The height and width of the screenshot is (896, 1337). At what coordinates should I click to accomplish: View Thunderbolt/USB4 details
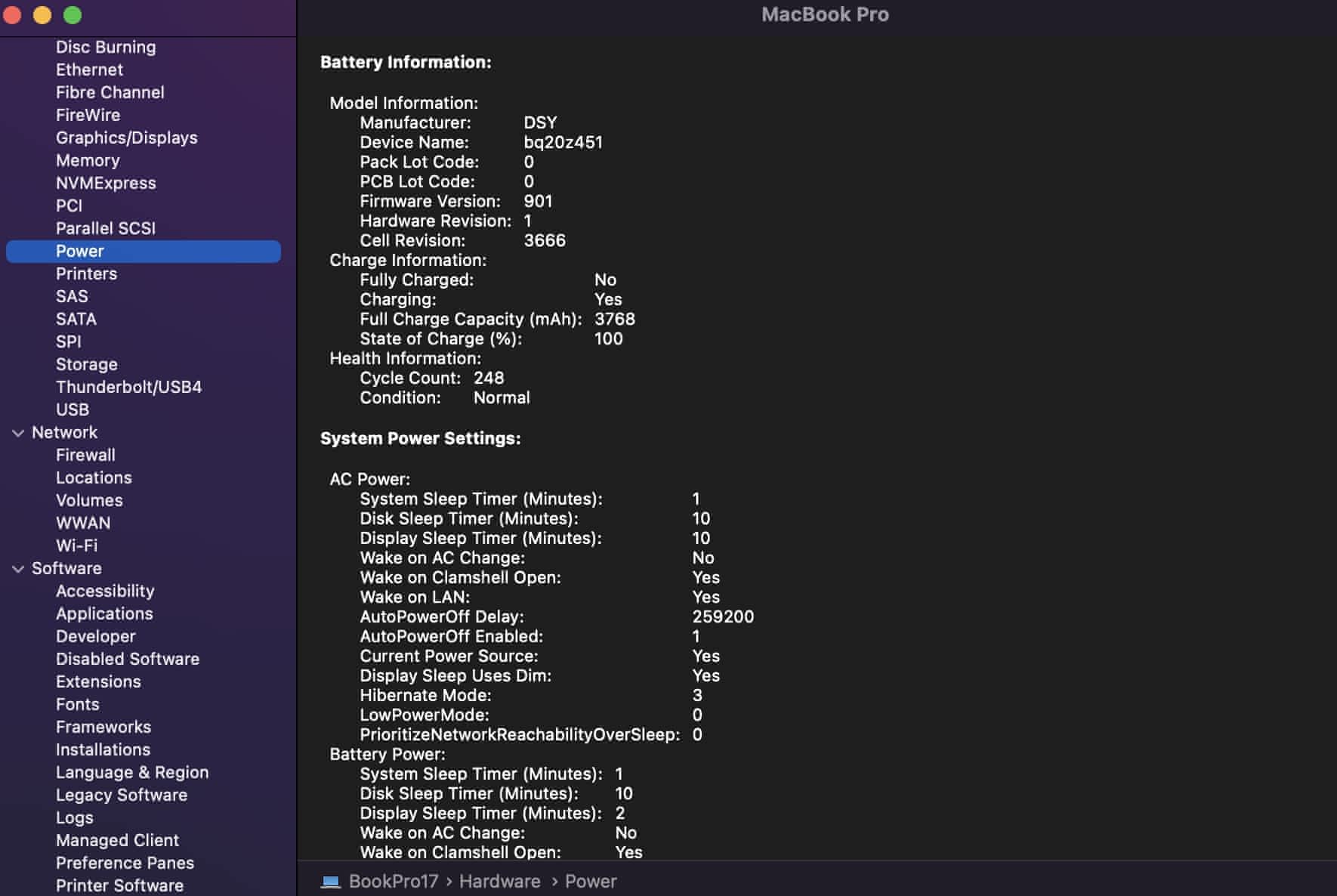pos(129,387)
